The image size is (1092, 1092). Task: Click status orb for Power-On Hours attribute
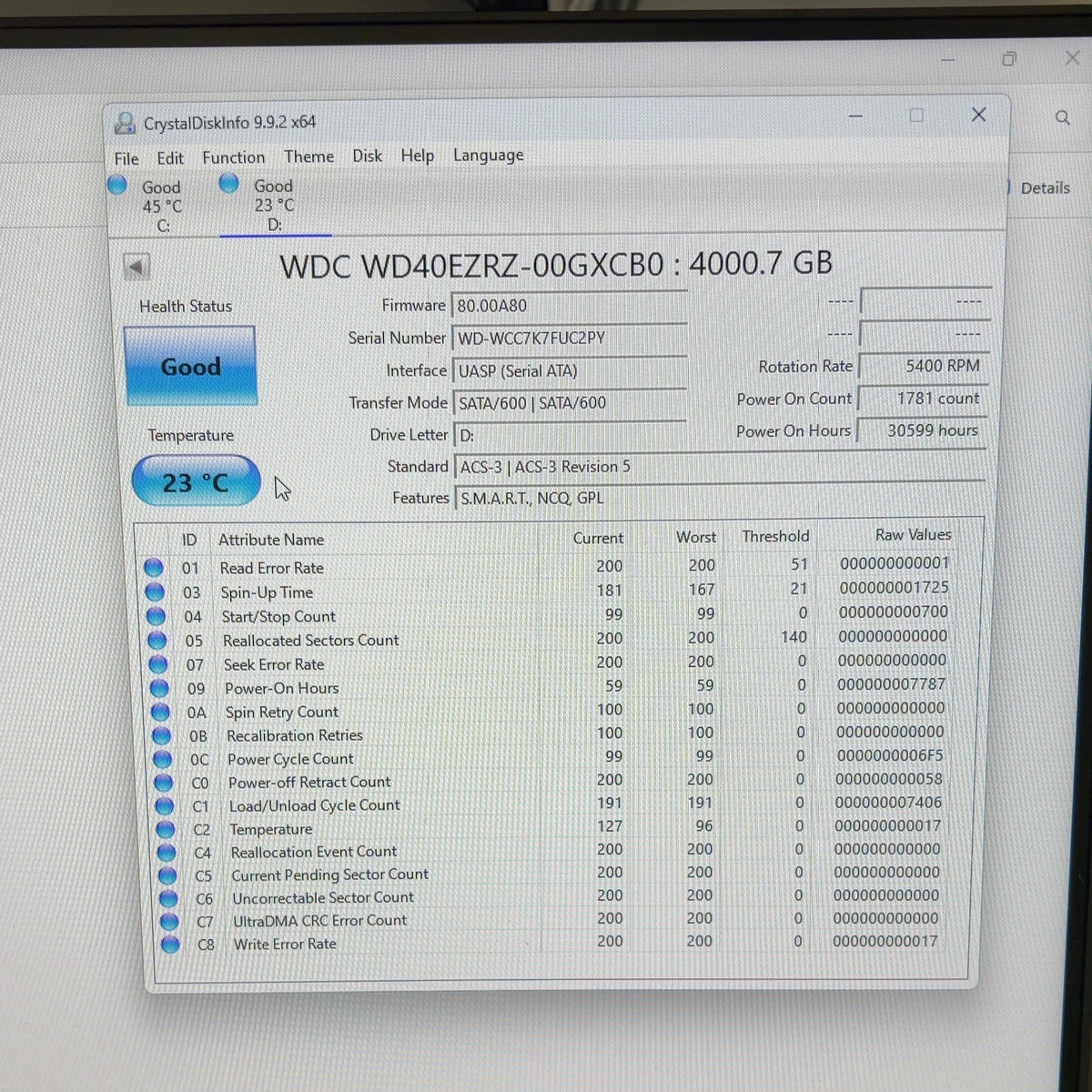(159, 688)
